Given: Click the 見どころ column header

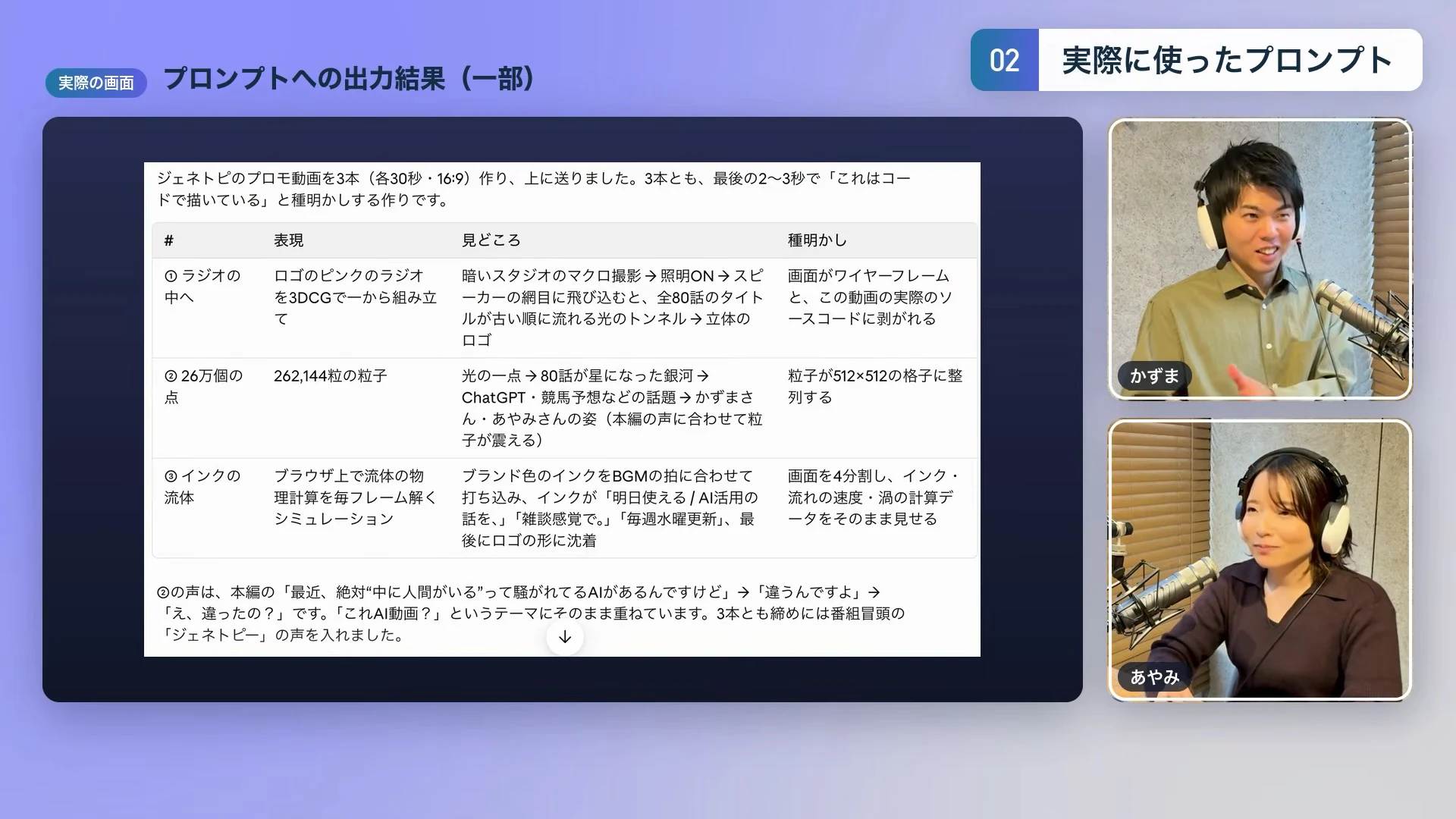Looking at the screenshot, I should [491, 240].
